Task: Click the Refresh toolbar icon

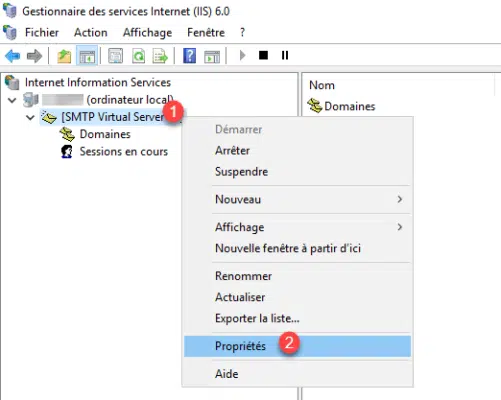Action: [x=139, y=56]
